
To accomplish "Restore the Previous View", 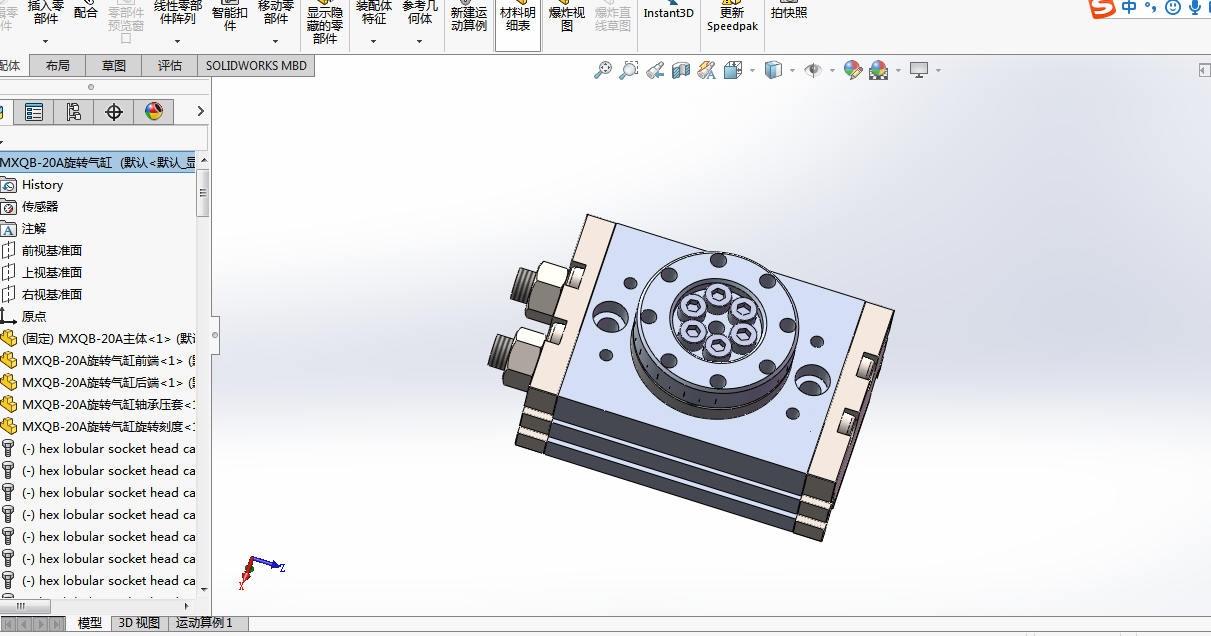I will 655,70.
